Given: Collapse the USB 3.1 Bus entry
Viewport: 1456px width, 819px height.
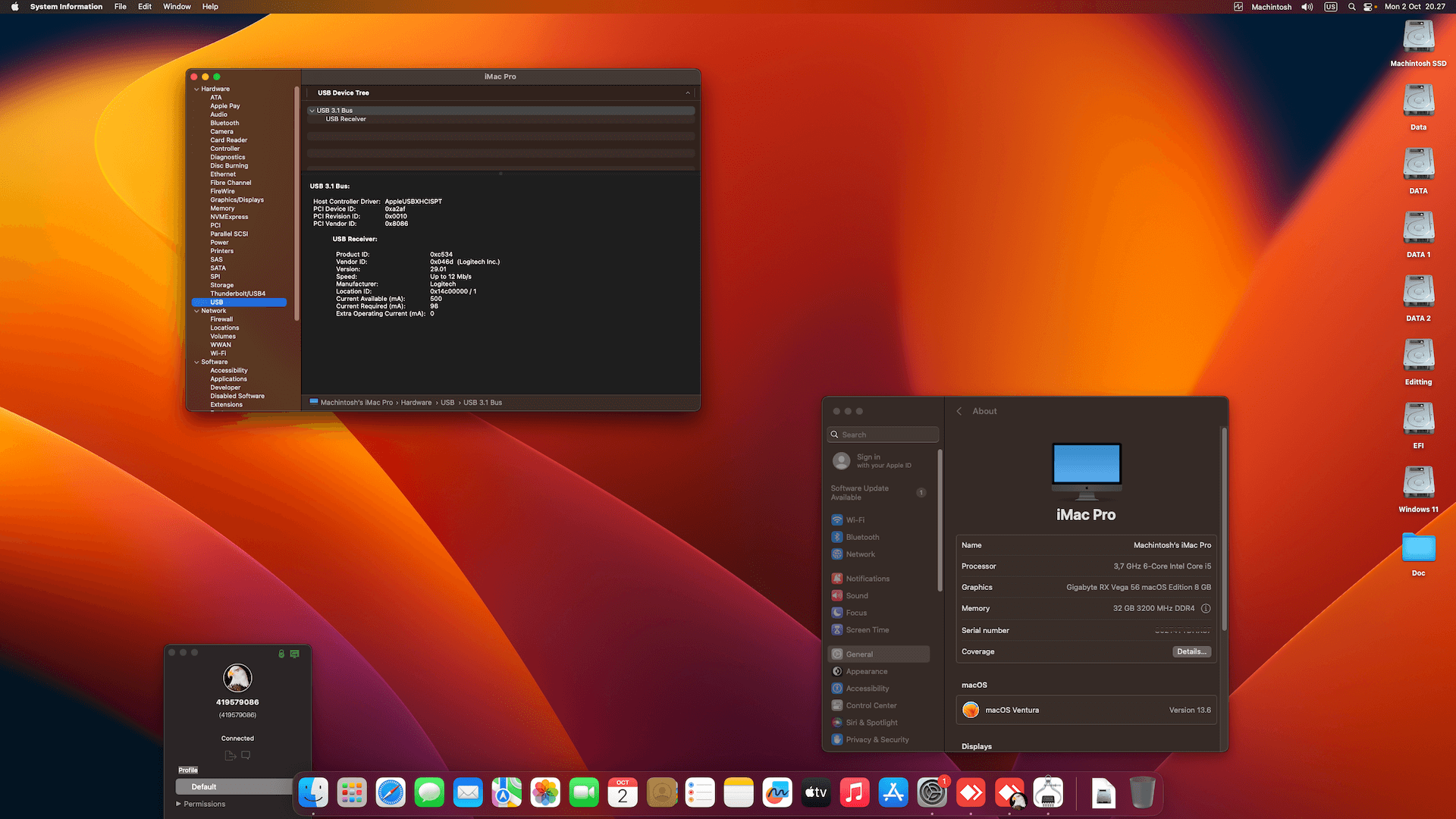Looking at the screenshot, I should 312,110.
